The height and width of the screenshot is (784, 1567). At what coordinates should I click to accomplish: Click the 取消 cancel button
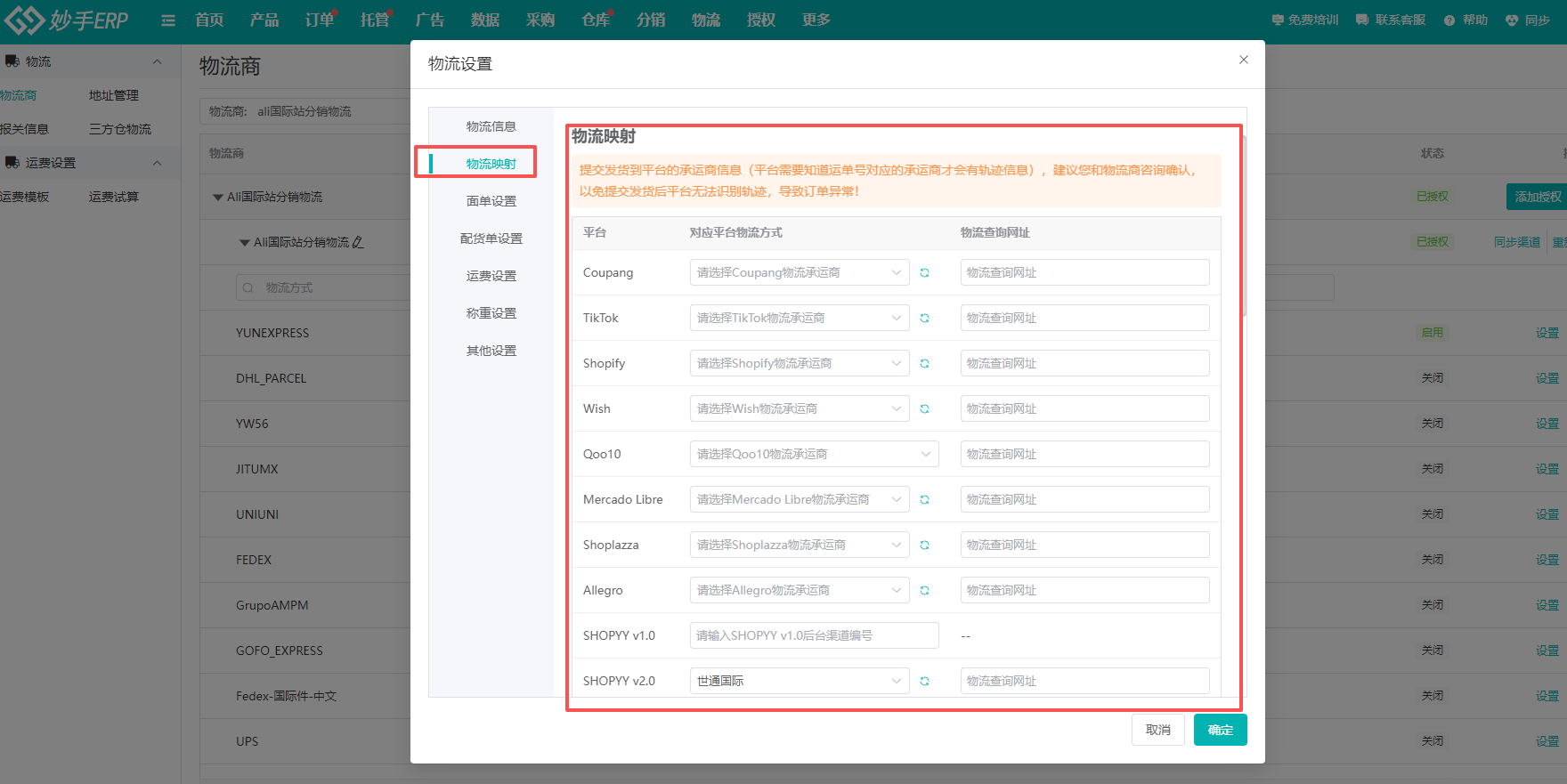(x=1157, y=730)
